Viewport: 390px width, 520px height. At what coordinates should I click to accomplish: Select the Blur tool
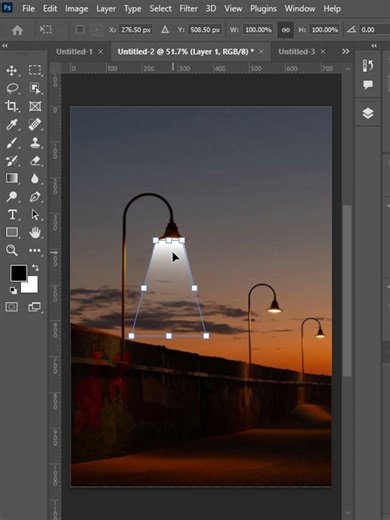coord(35,178)
